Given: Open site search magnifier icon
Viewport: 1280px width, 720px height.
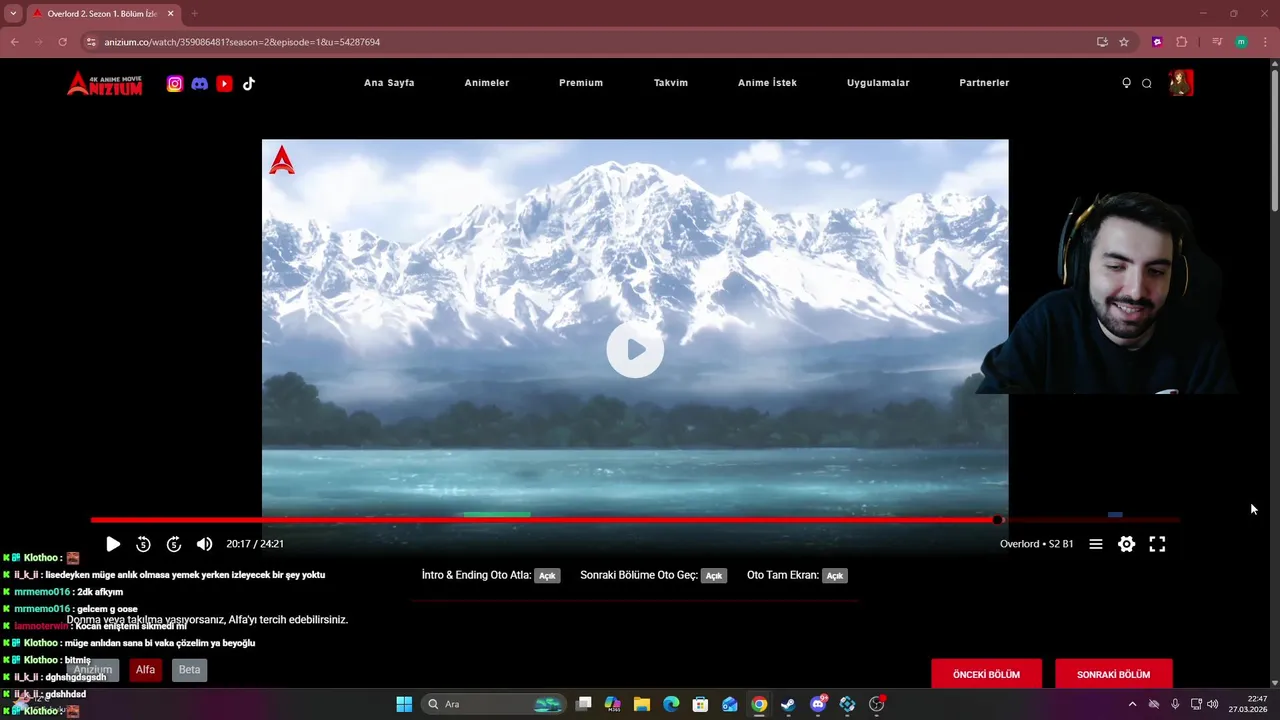Looking at the screenshot, I should click(1147, 83).
